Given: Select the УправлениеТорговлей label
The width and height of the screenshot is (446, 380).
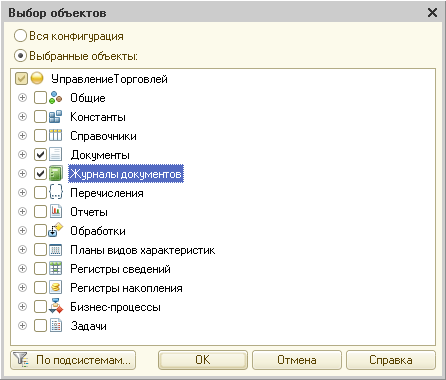Looking at the screenshot, I should pyautogui.click(x=109, y=79).
